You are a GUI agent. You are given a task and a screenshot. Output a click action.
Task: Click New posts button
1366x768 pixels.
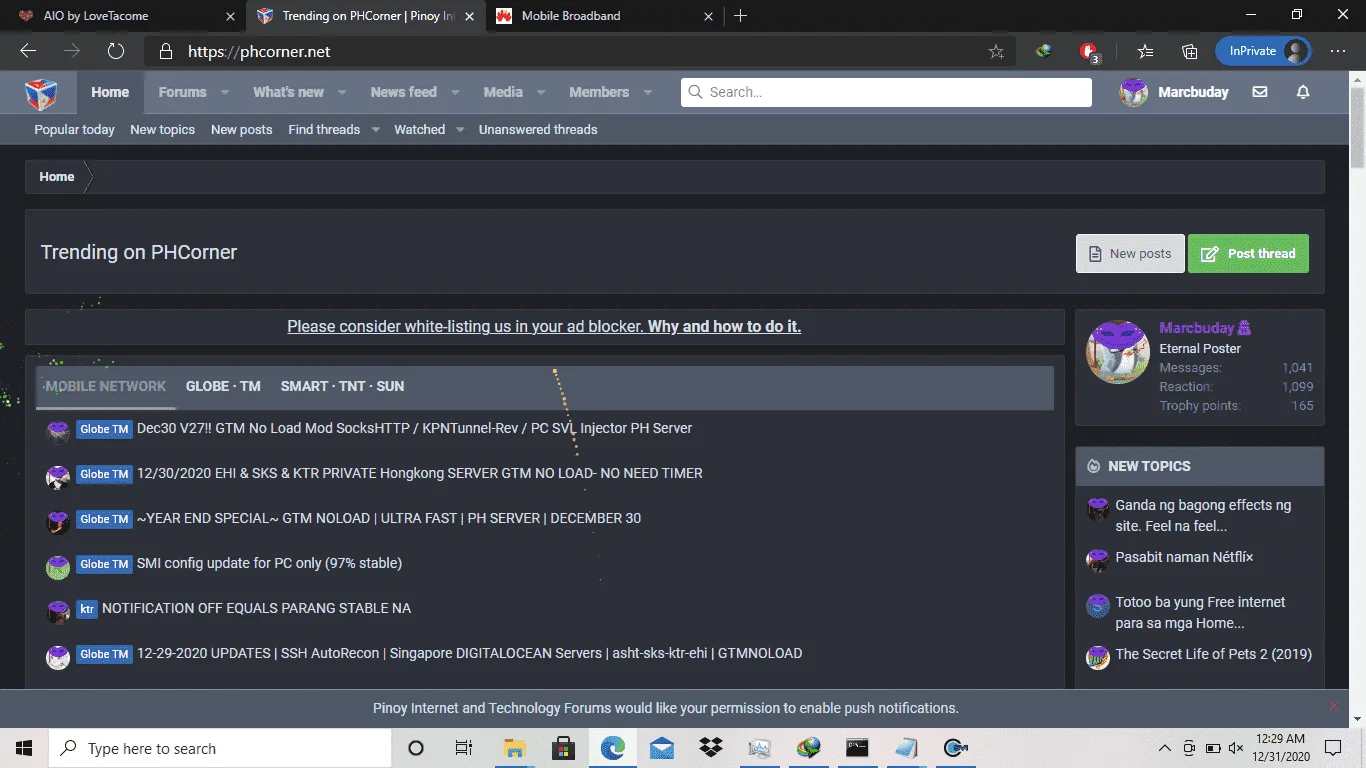(1130, 254)
